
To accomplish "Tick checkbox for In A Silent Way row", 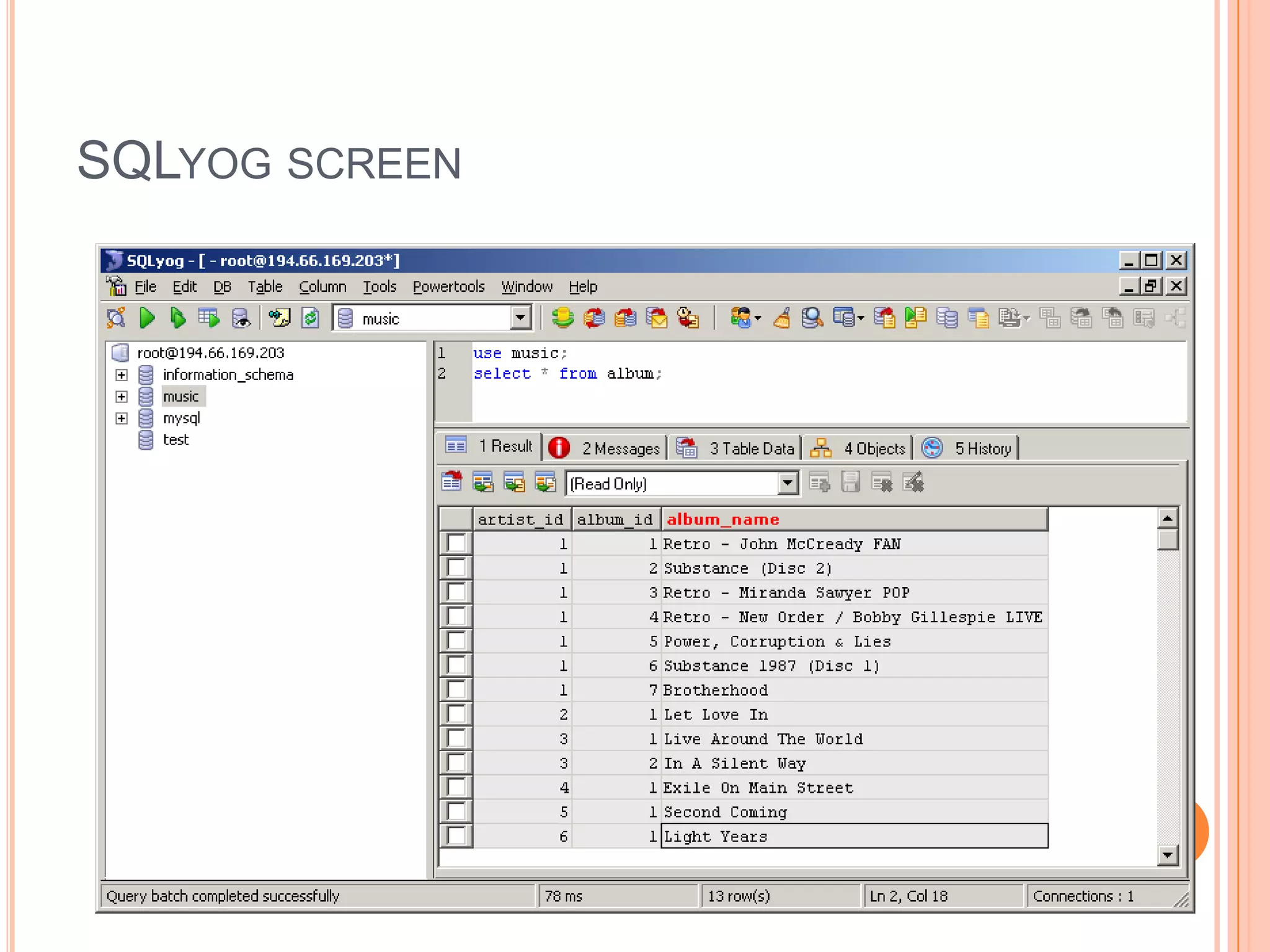I will point(456,763).
